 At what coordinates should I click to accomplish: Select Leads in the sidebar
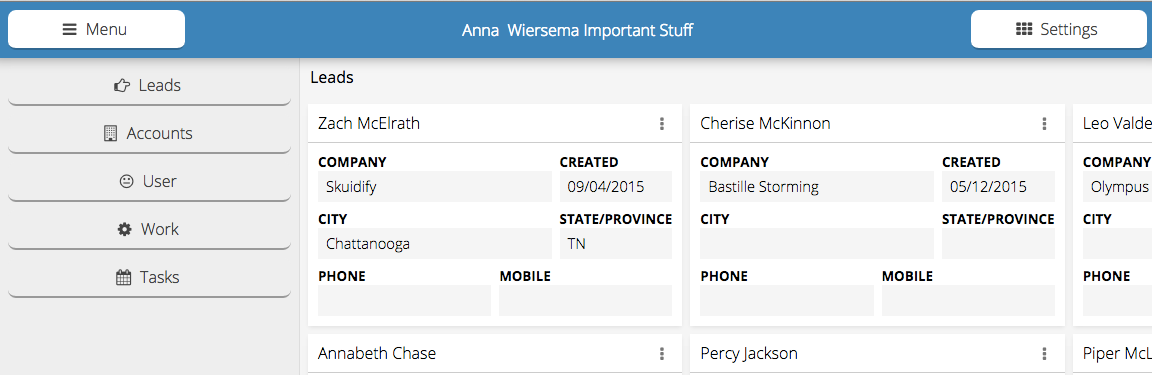(x=149, y=86)
